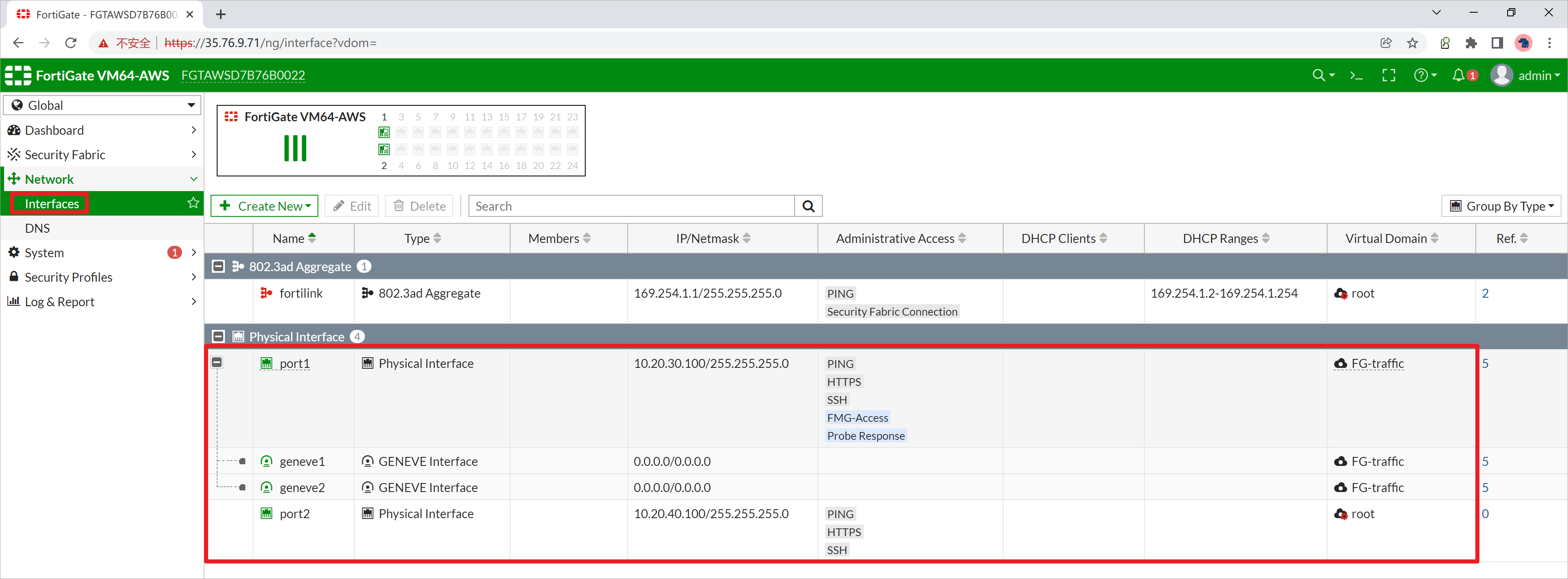The height and width of the screenshot is (579, 1568).
Task: Click the FG-traffic virtual domain link for port1
Action: pos(1377,363)
